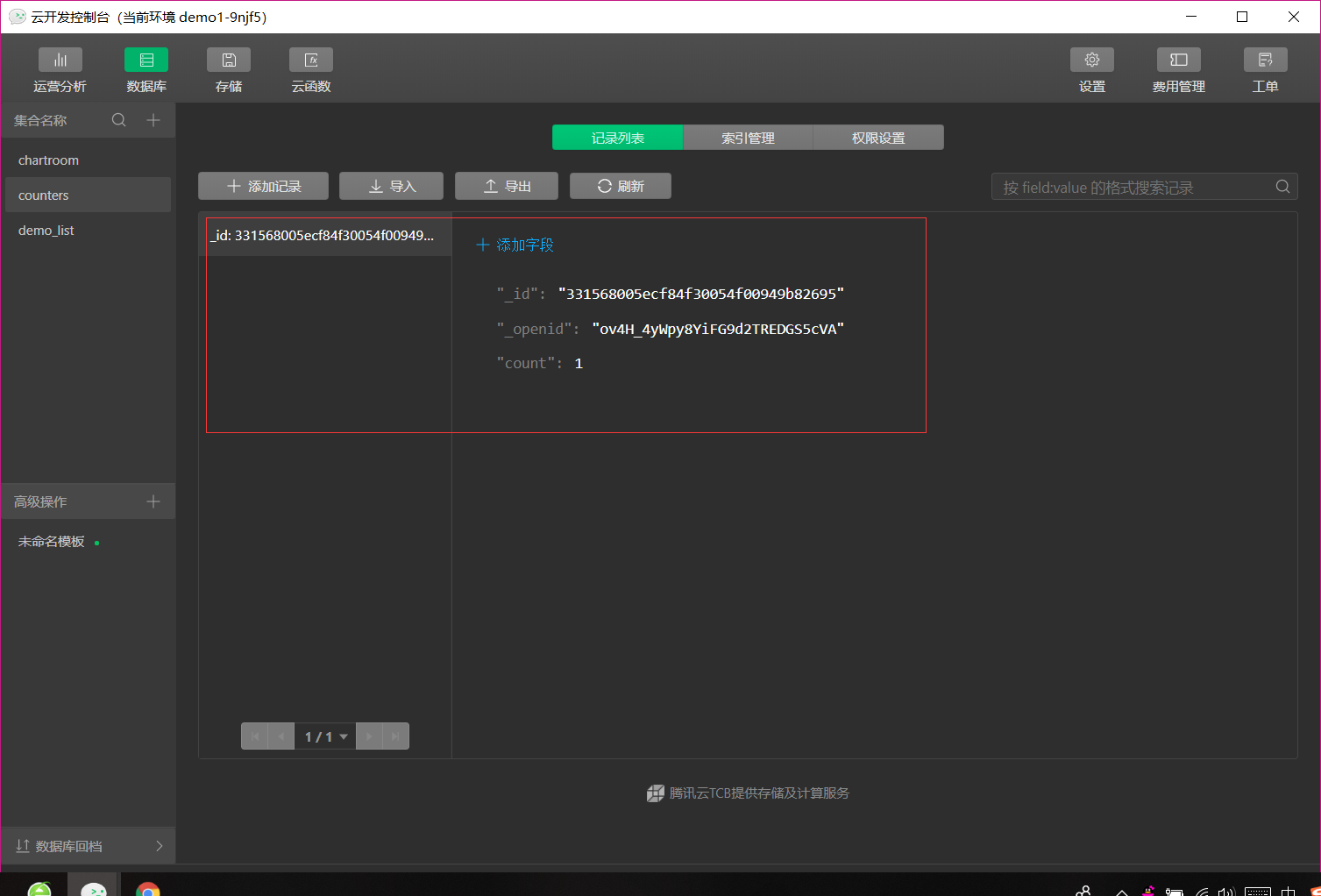The width and height of the screenshot is (1321, 896).
Task: Switch to the 记录列表 tab
Action: 618,138
